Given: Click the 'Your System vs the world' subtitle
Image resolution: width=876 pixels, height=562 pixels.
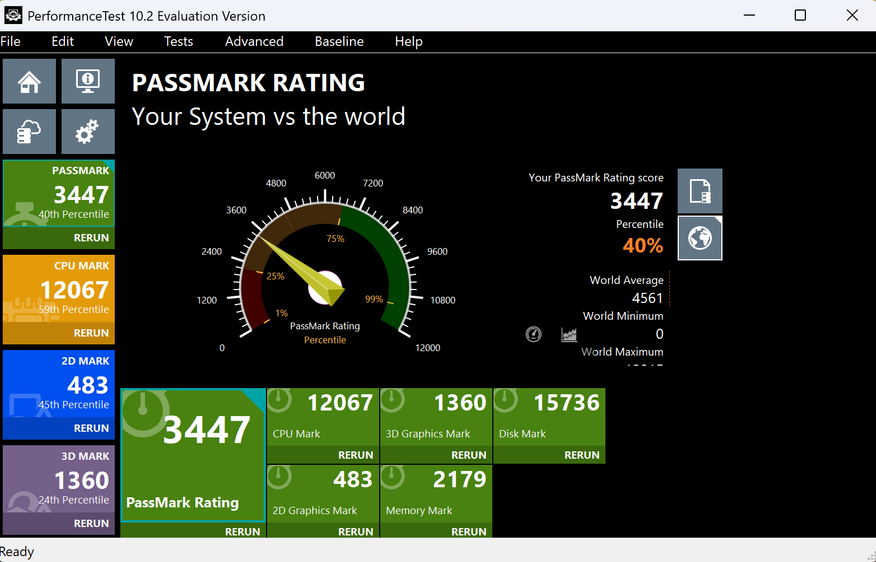Looking at the screenshot, I should [268, 117].
